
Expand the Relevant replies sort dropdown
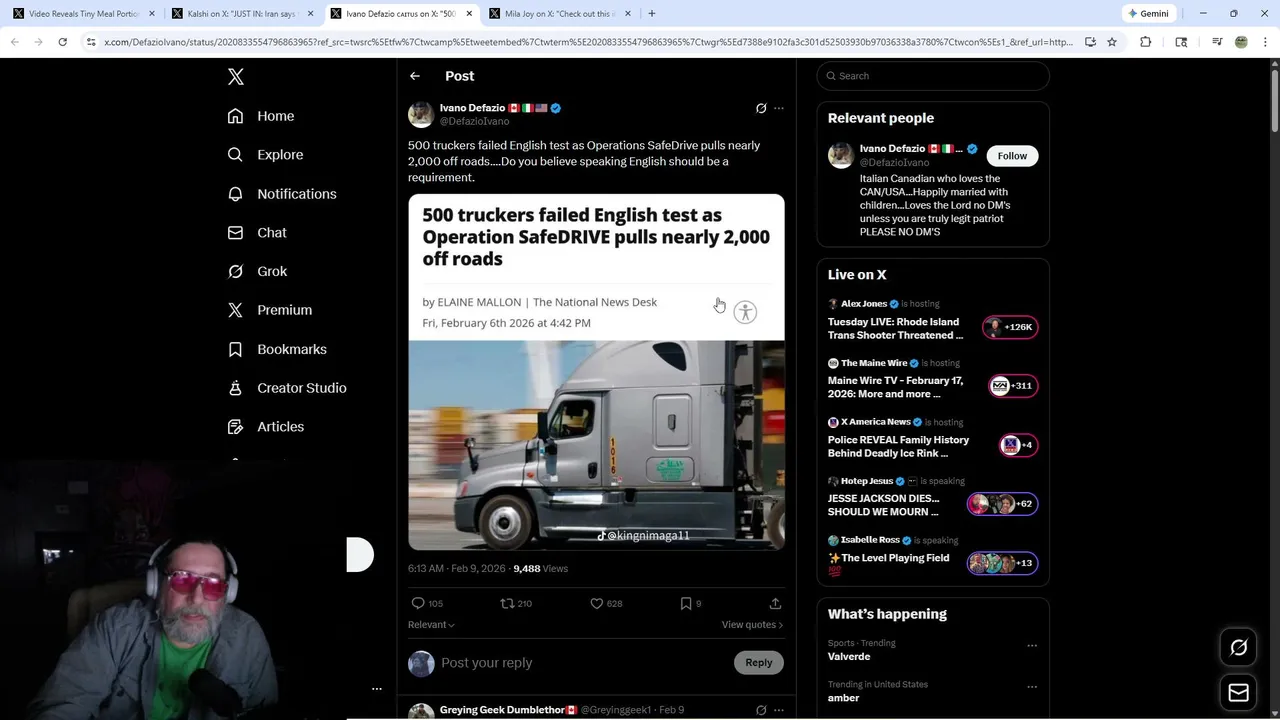(x=431, y=625)
